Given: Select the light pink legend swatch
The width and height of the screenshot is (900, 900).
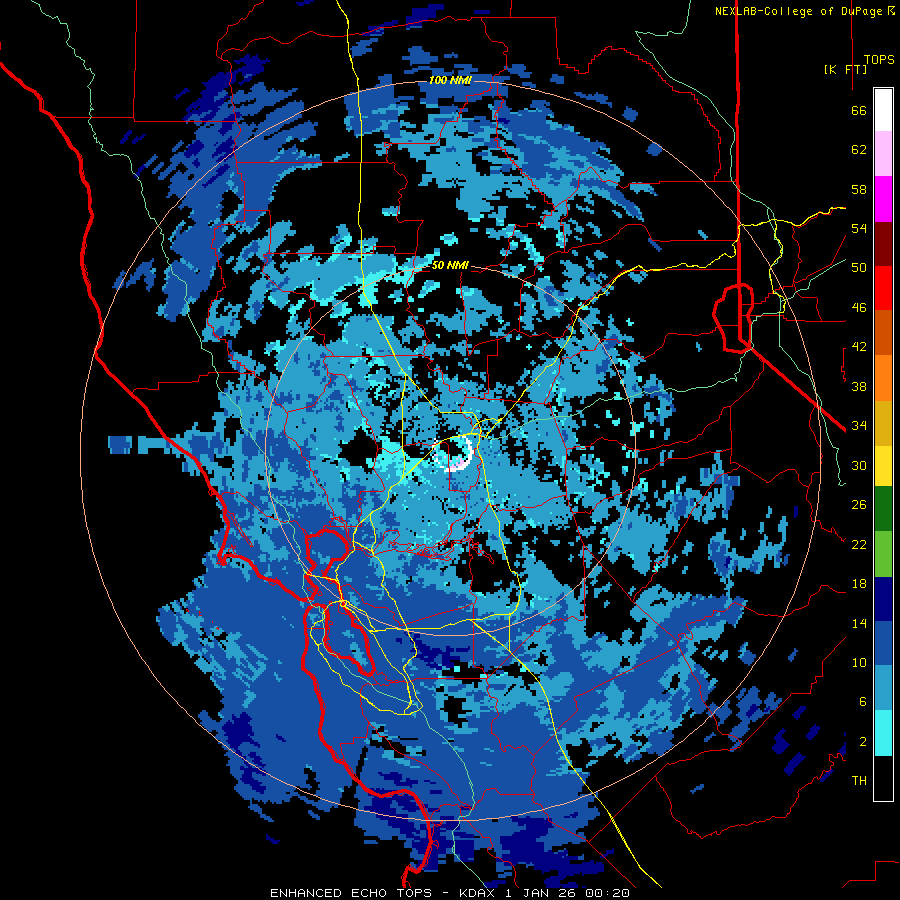Looking at the screenshot, I should coord(883,153).
